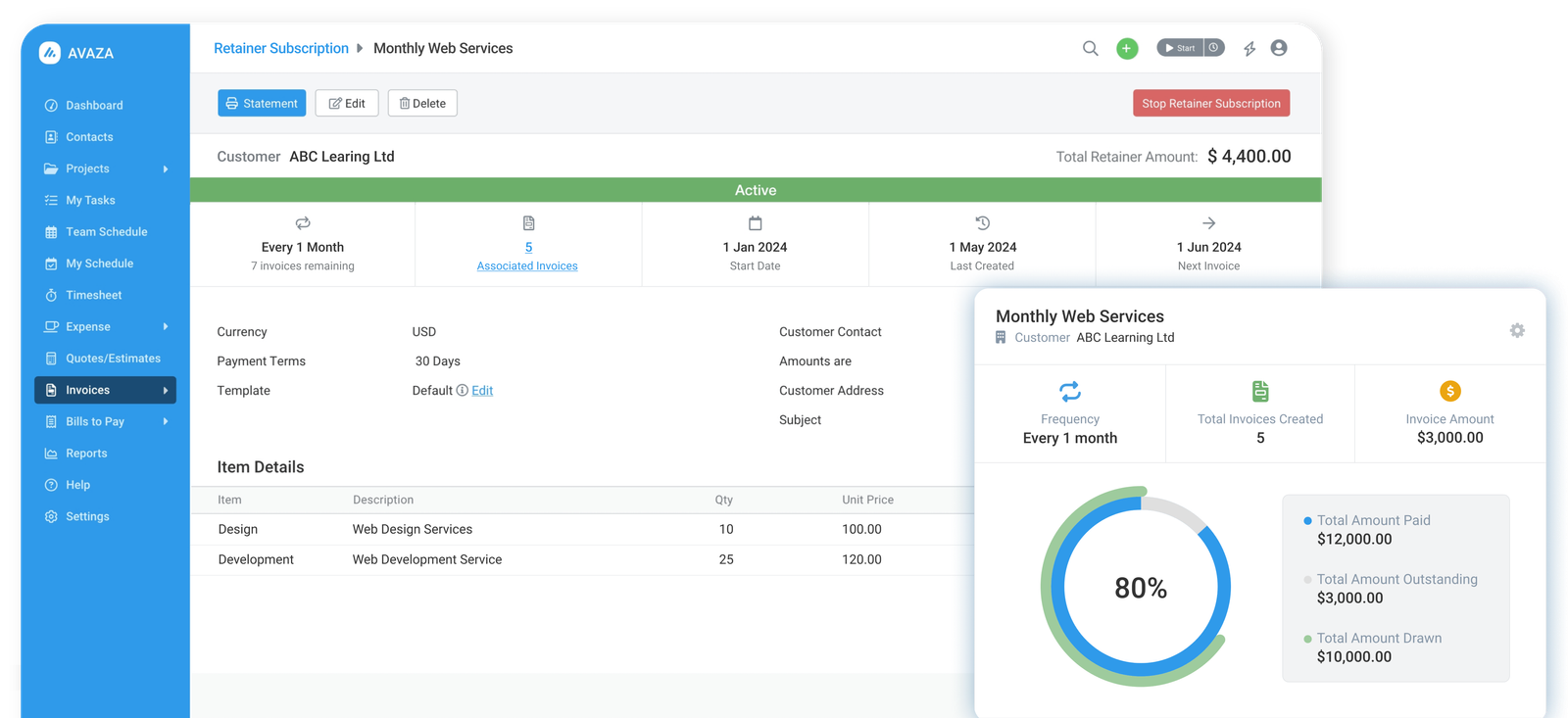Go to Timesheet in the sidebar
1568x718 pixels.
point(93,296)
